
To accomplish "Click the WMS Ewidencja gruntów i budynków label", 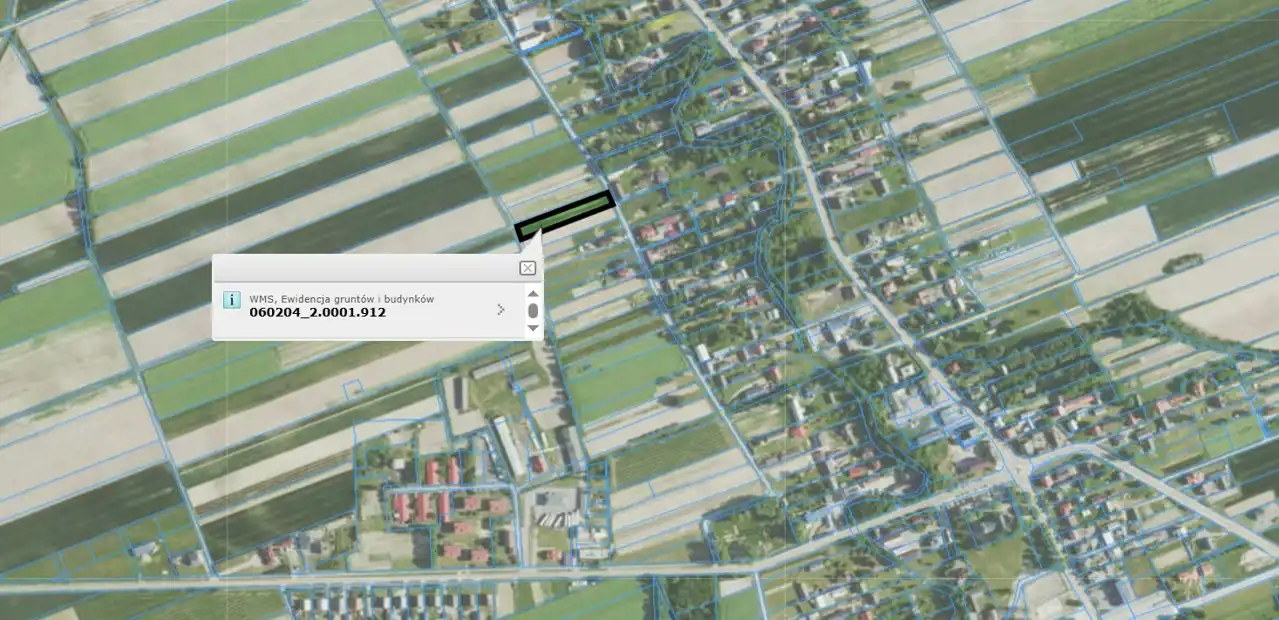I will pyautogui.click(x=341, y=299).
